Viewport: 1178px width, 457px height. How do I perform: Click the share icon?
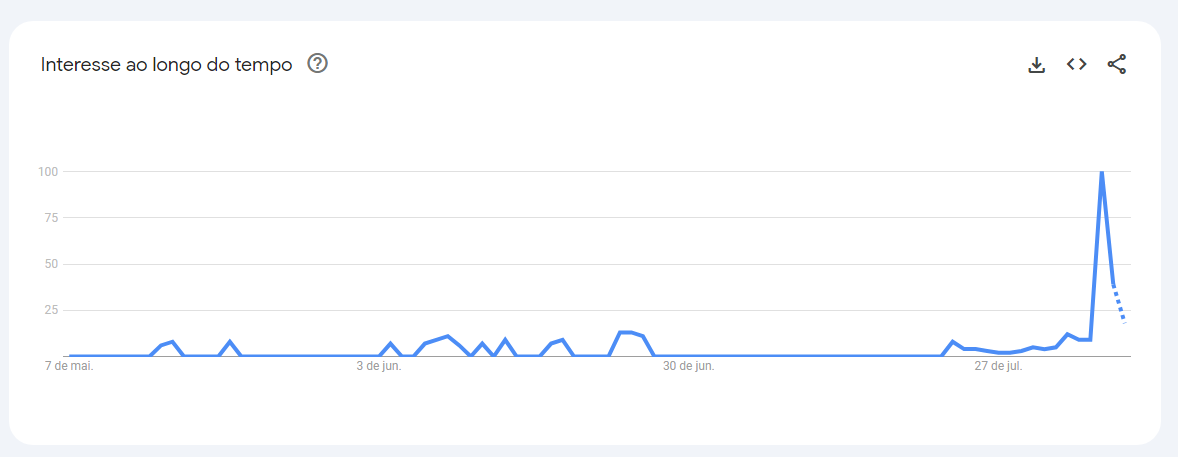point(1116,64)
